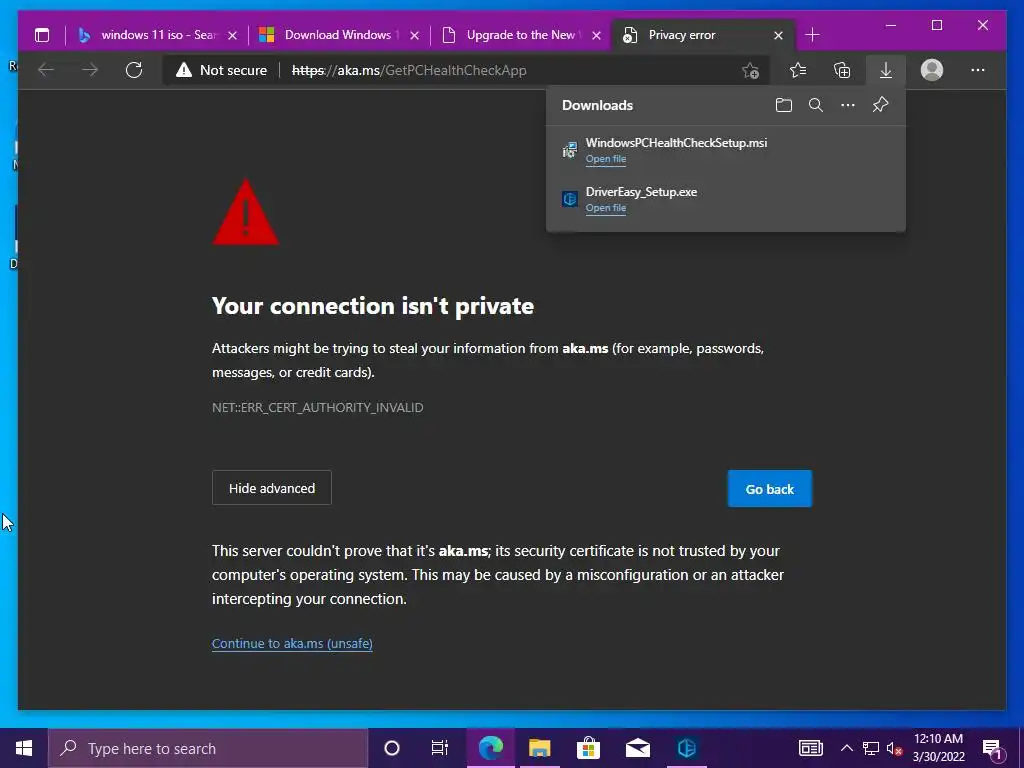Open more options in Downloads panel
The height and width of the screenshot is (768, 1024).
[848, 105]
